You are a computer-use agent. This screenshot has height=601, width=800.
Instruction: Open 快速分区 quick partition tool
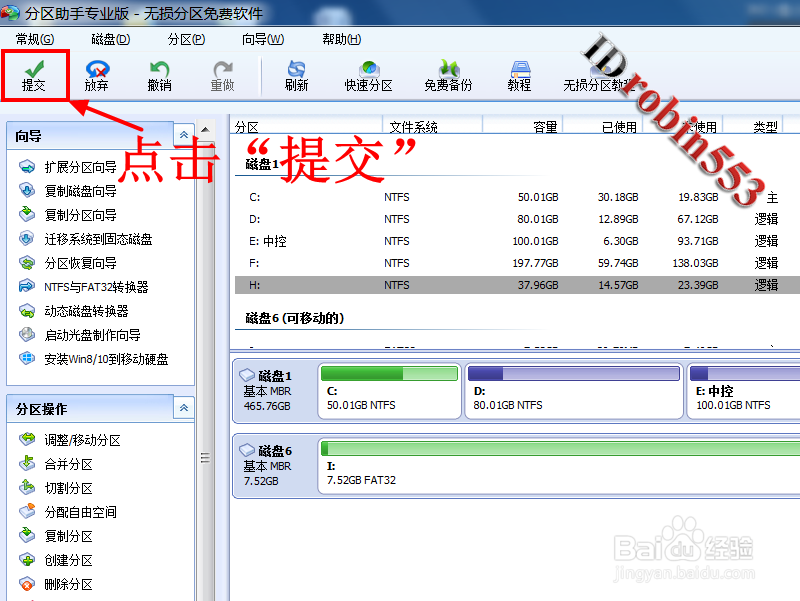[368, 76]
